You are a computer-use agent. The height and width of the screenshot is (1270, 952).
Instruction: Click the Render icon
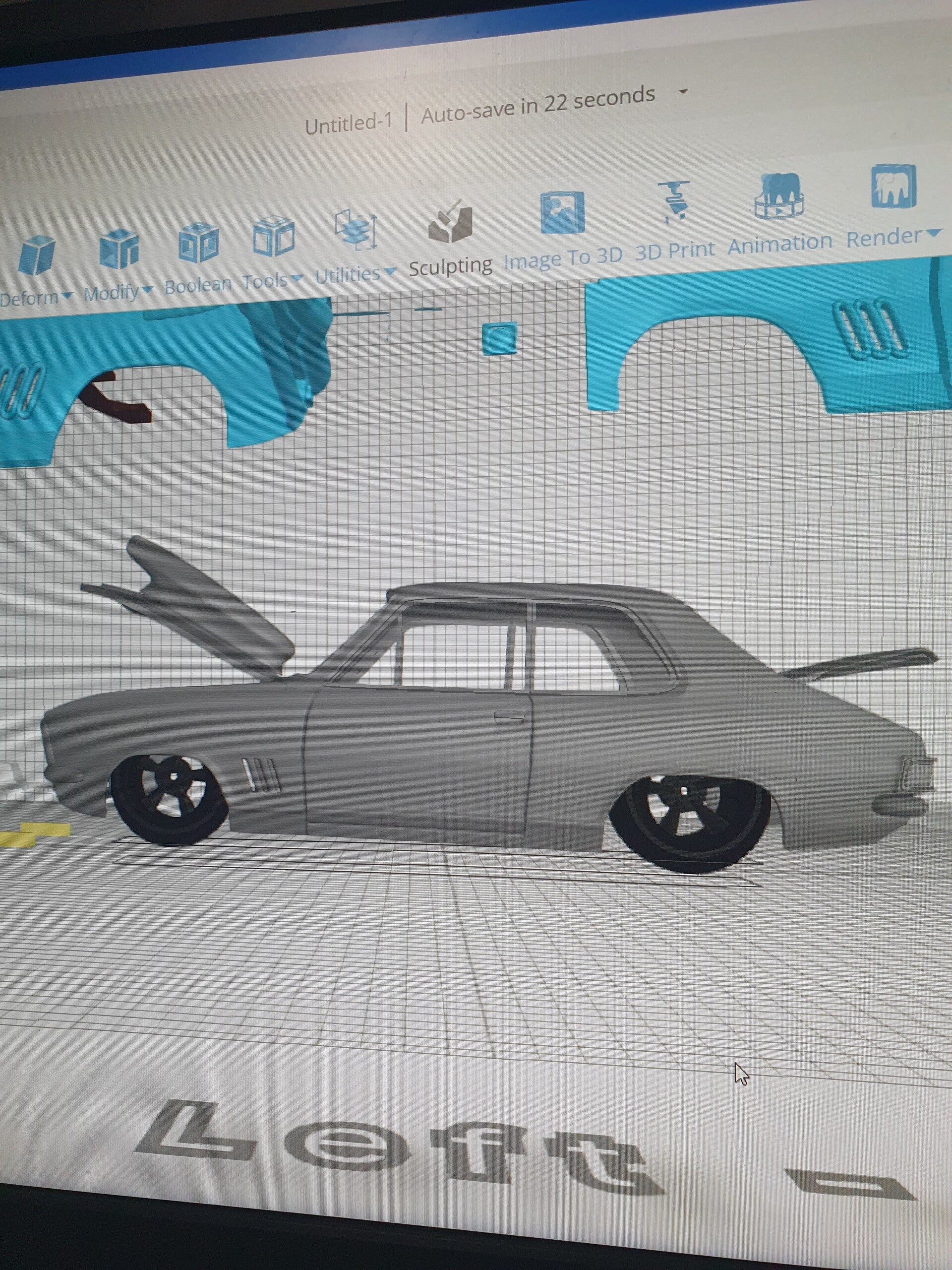(x=893, y=187)
